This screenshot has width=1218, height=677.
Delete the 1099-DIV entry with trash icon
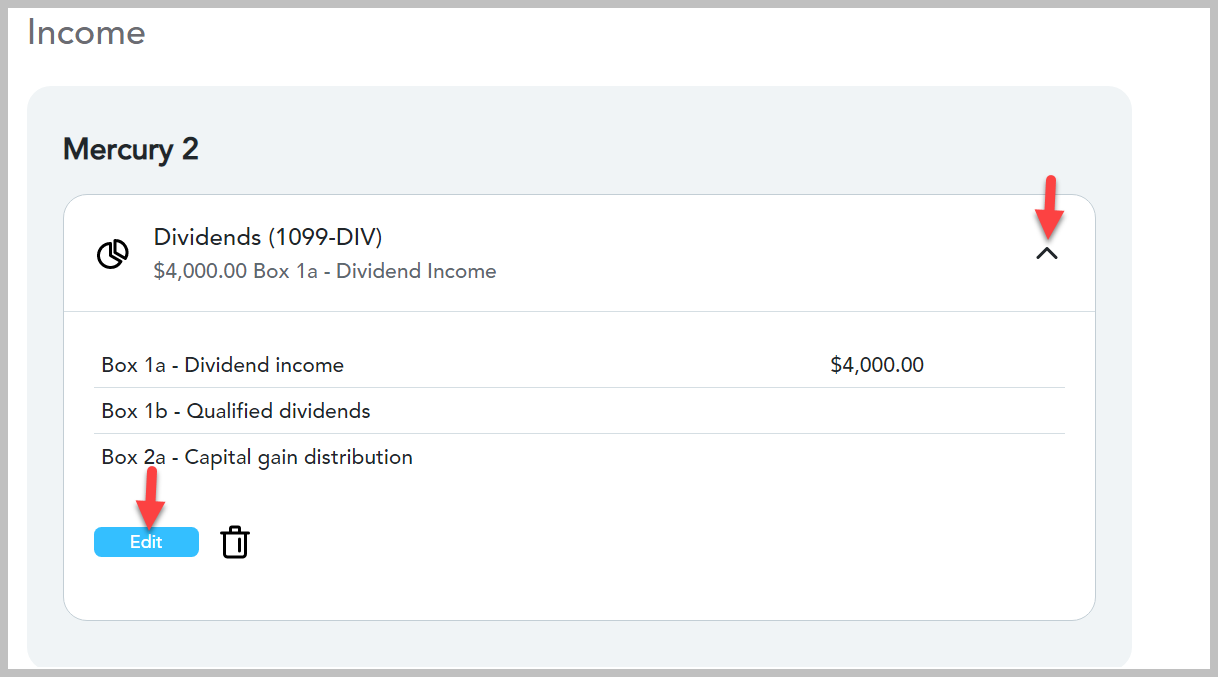pos(235,542)
